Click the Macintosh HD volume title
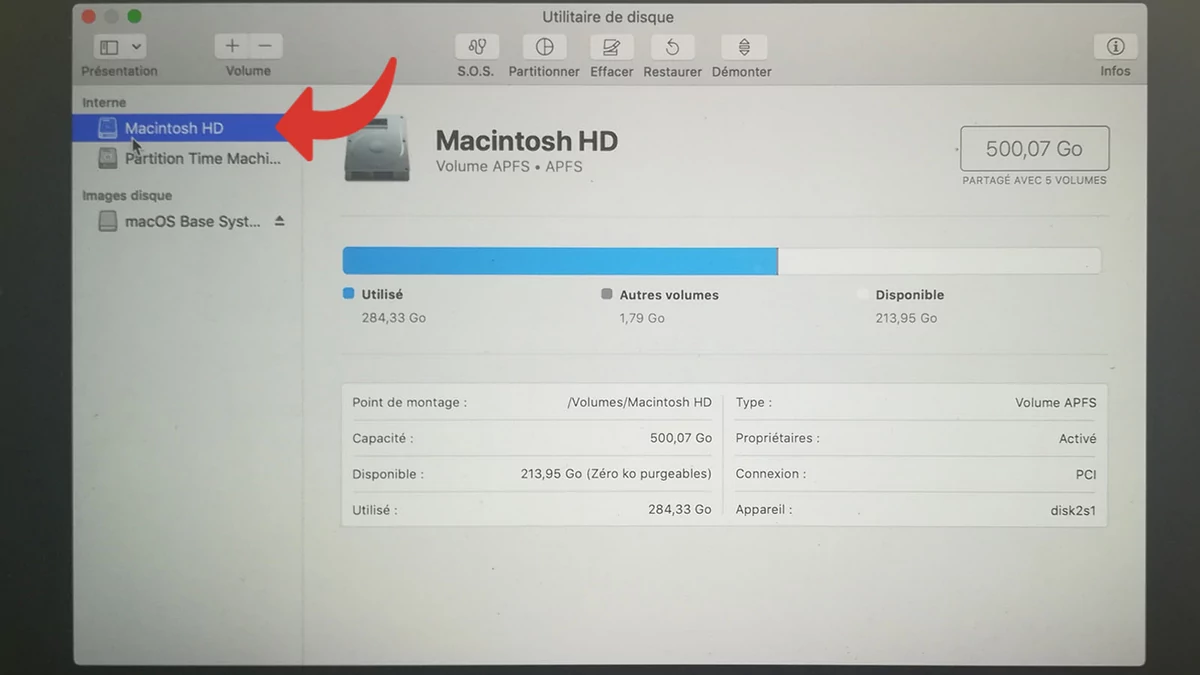The width and height of the screenshot is (1200, 675). pyautogui.click(x=527, y=141)
